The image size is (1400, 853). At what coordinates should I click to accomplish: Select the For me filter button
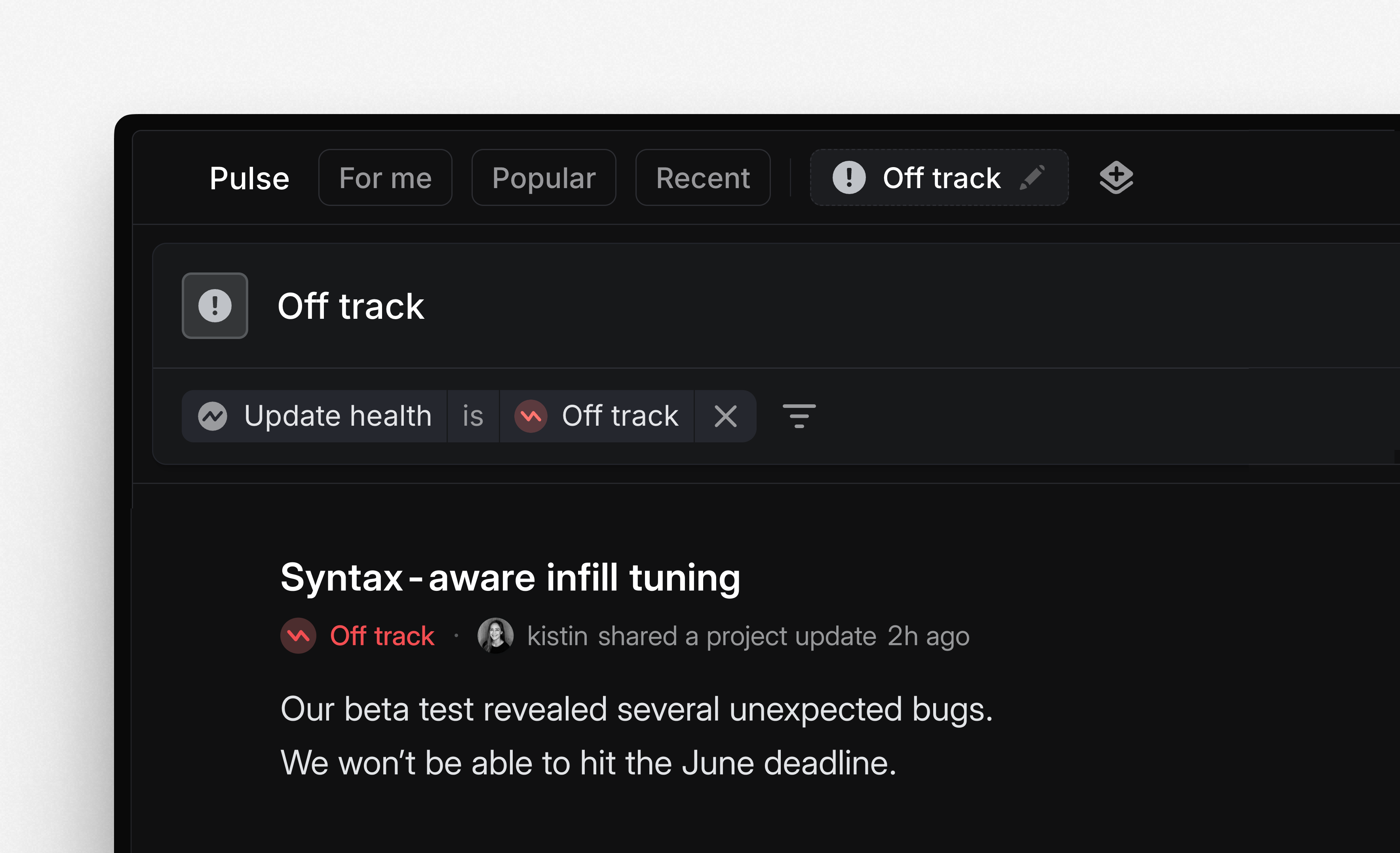click(x=385, y=177)
